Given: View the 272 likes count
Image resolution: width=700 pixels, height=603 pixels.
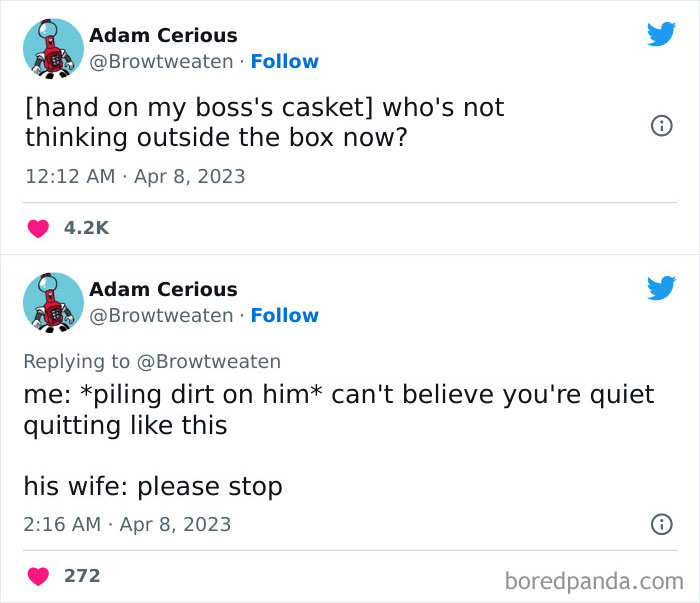Looking at the screenshot, I should (x=82, y=576).
